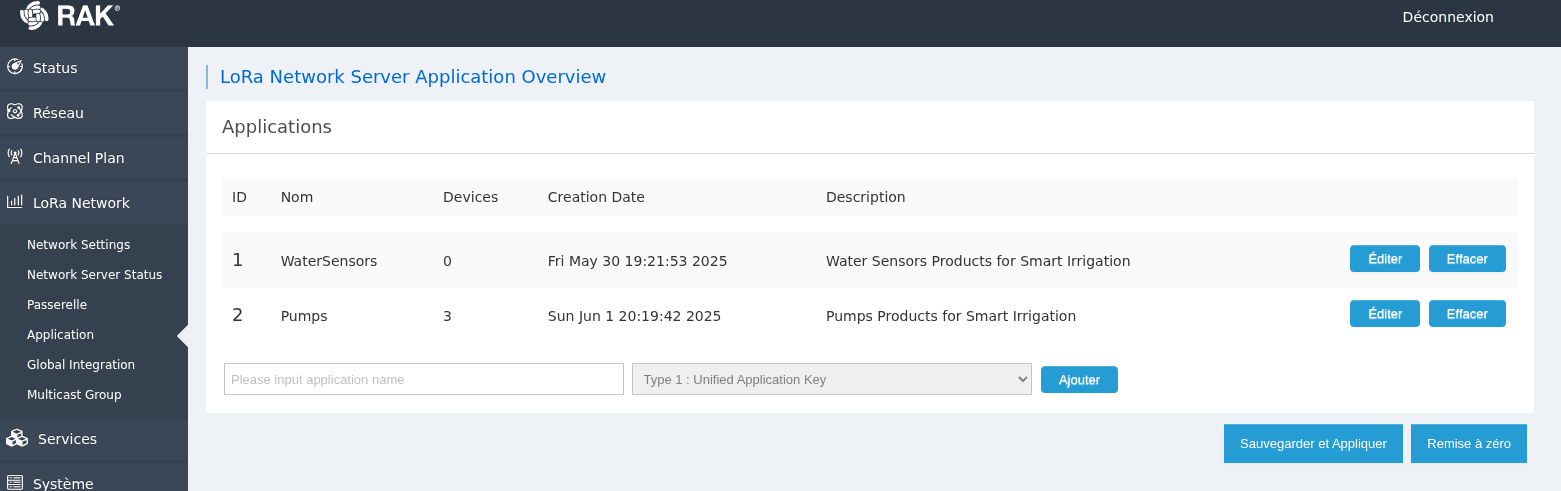Focus the application name input field
Viewport: 1561px width, 491px height.
pyautogui.click(x=423, y=379)
